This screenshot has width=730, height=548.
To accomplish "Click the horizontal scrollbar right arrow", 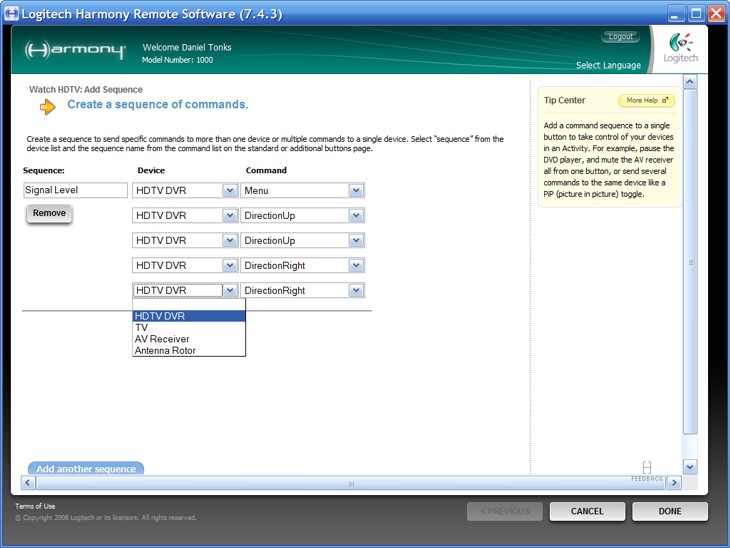I will [x=674, y=483].
